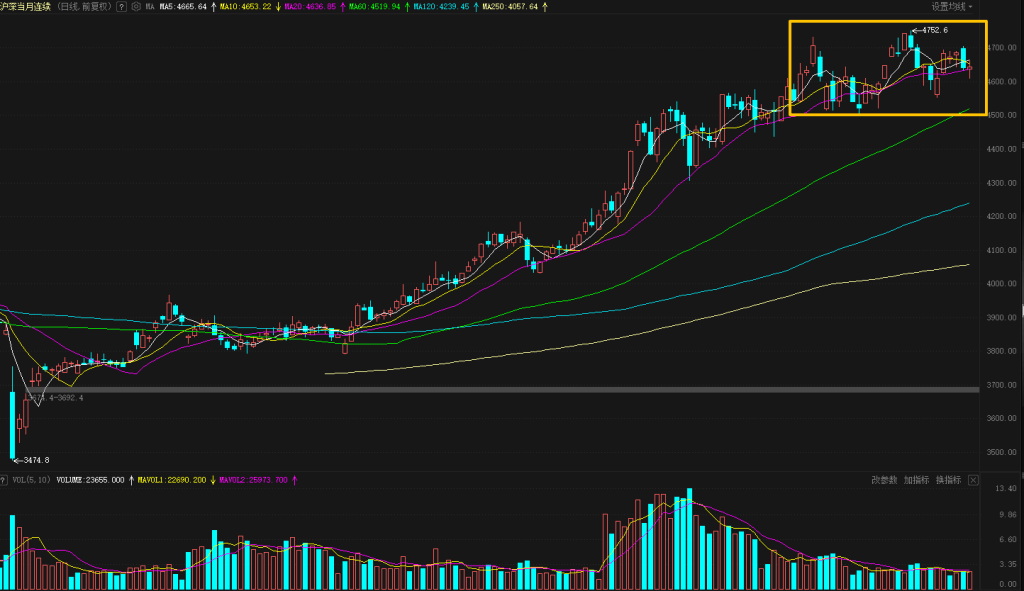This screenshot has width=1024, height=591.
Task: Click the gray gap band labeled 3474.4-3692.4
Action: pos(500,389)
